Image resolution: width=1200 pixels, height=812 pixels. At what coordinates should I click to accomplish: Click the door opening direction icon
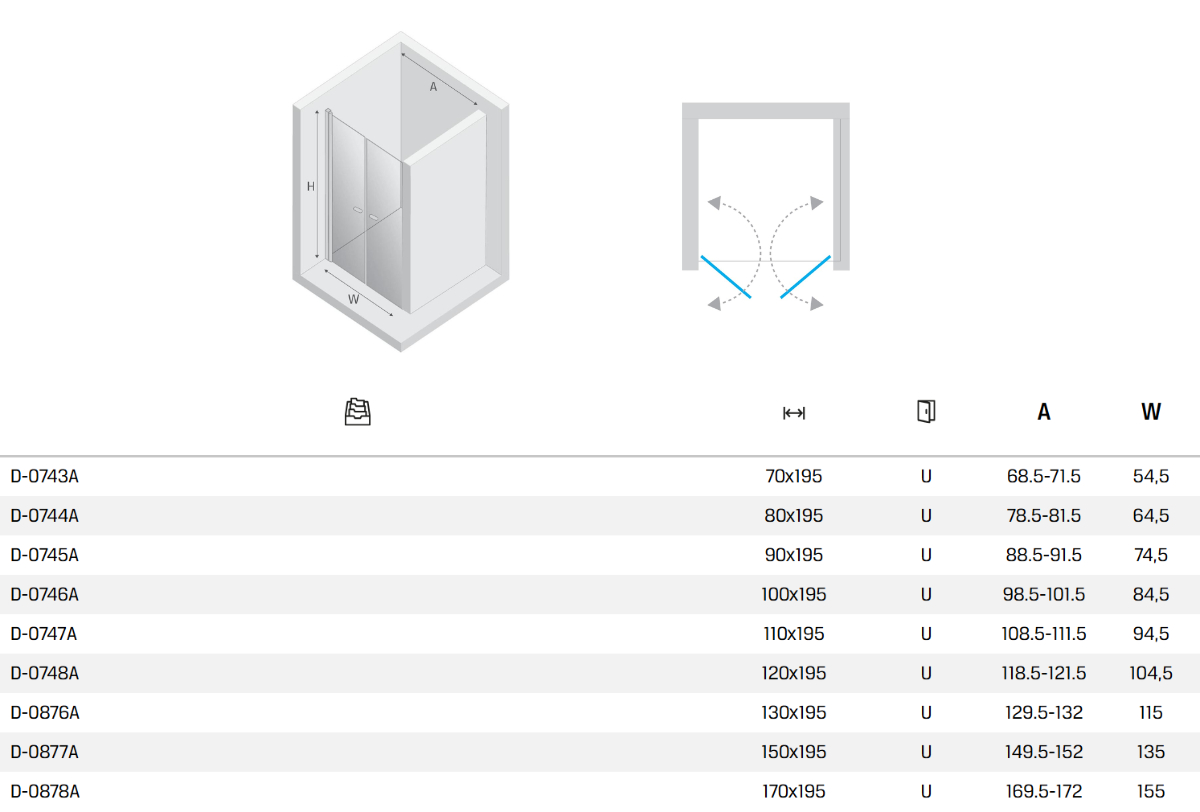pos(926,412)
